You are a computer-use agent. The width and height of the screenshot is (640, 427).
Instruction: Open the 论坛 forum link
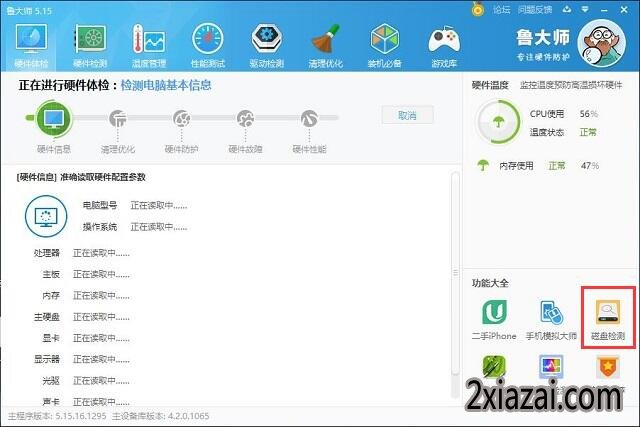pyautogui.click(x=501, y=9)
